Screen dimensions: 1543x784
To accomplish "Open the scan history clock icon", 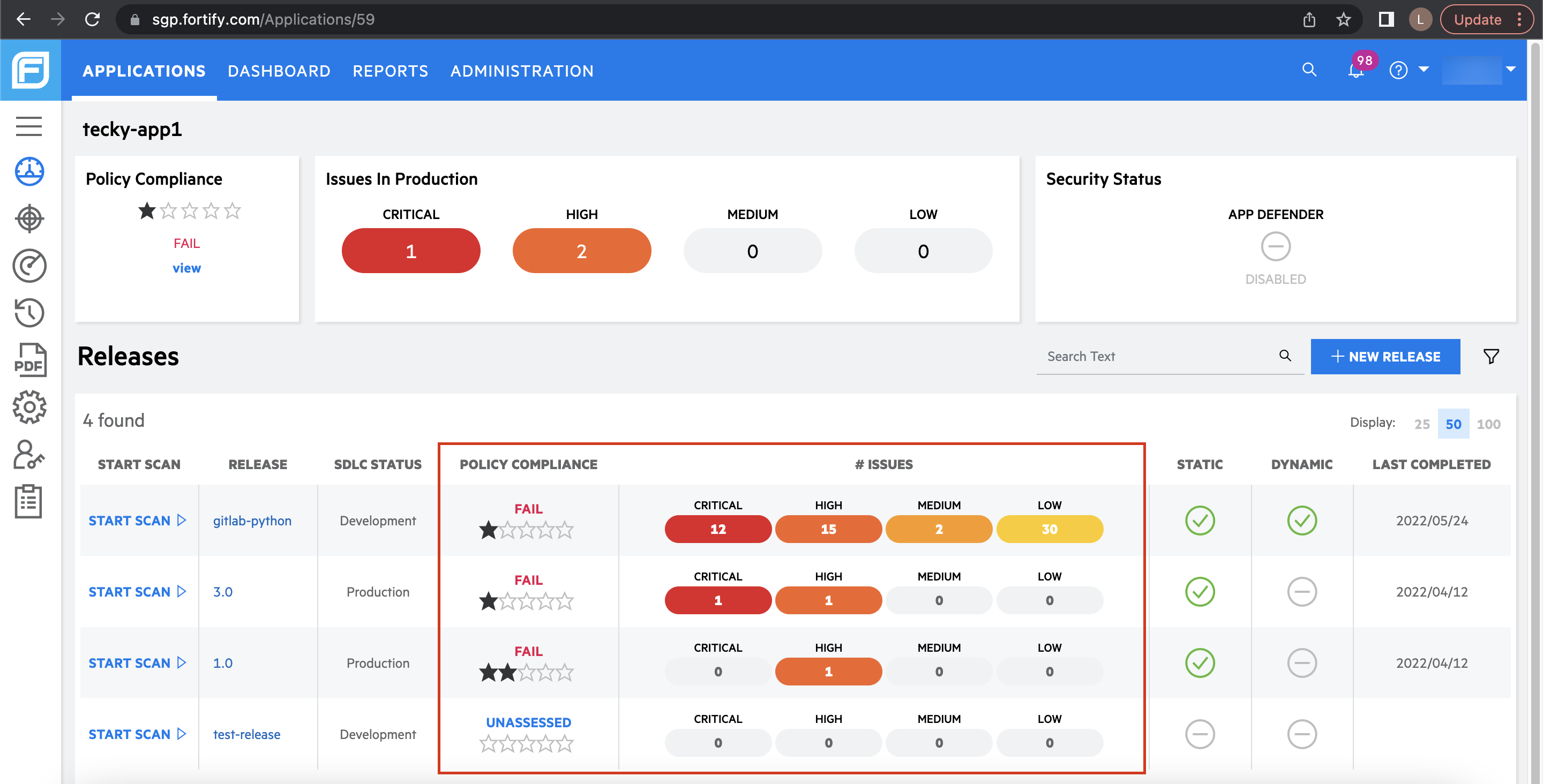I will pos(29,313).
